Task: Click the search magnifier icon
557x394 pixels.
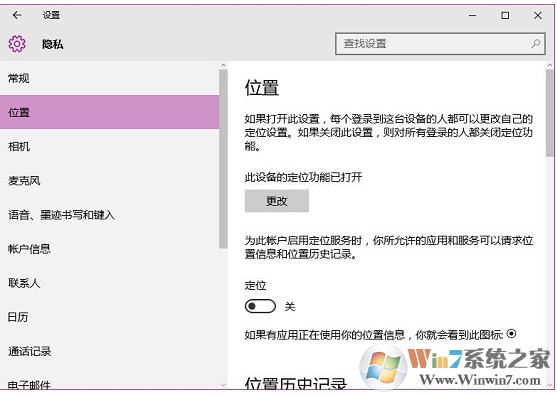Action: click(536, 44)
